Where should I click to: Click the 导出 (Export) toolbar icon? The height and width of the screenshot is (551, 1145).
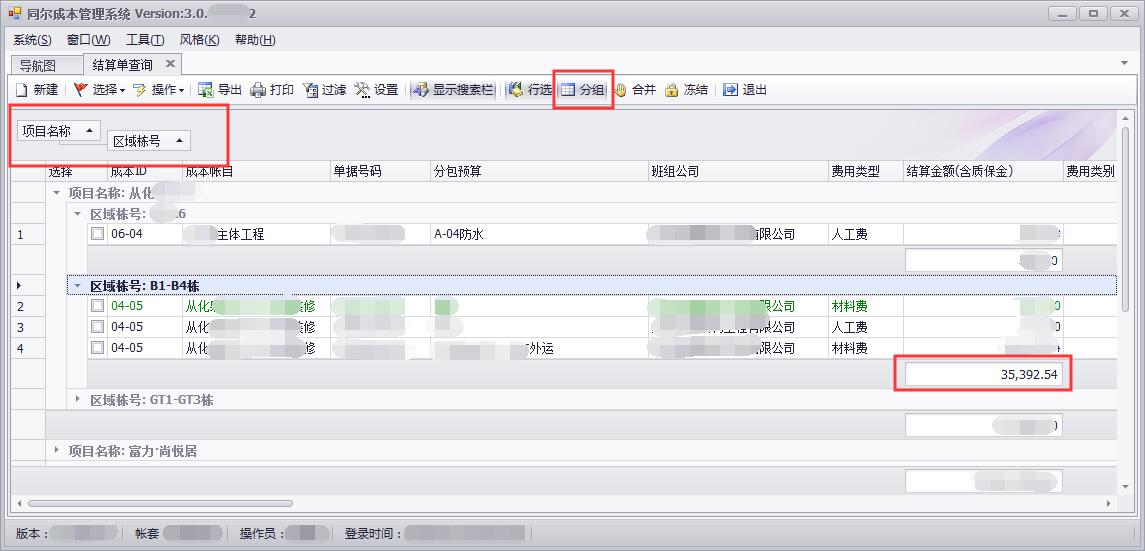click(206, 90)
